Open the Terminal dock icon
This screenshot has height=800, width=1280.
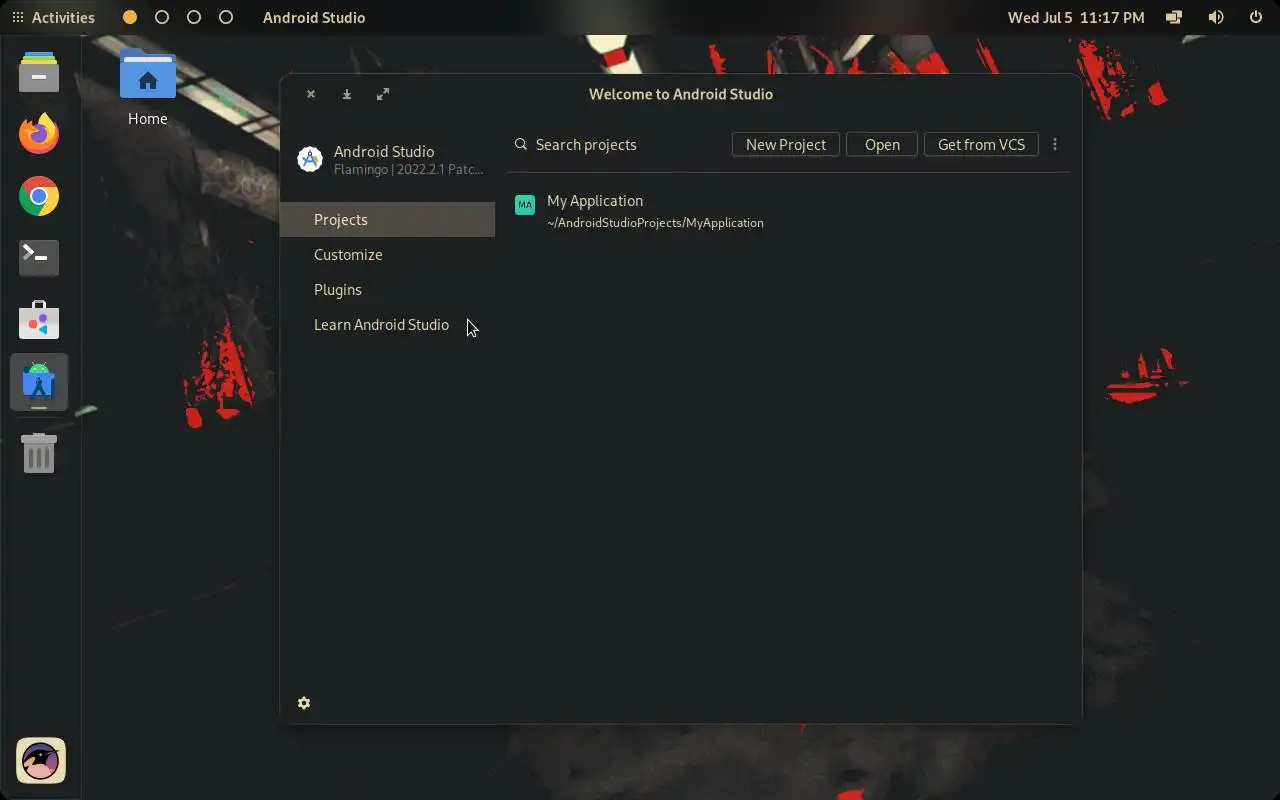pyautogui.click(x=39, y=258)
